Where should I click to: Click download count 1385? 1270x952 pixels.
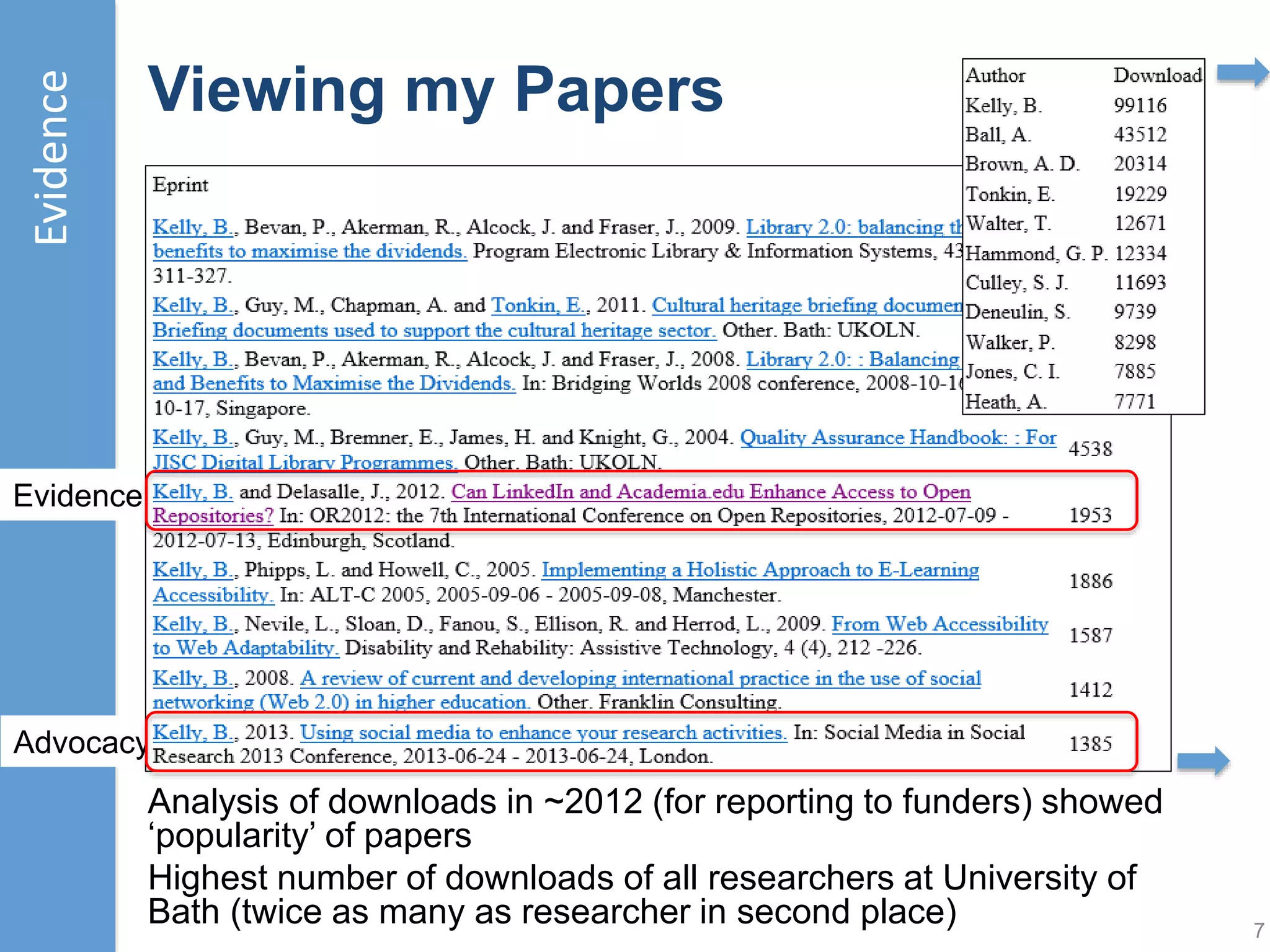pyautogui.click(x=1091, y=744)
